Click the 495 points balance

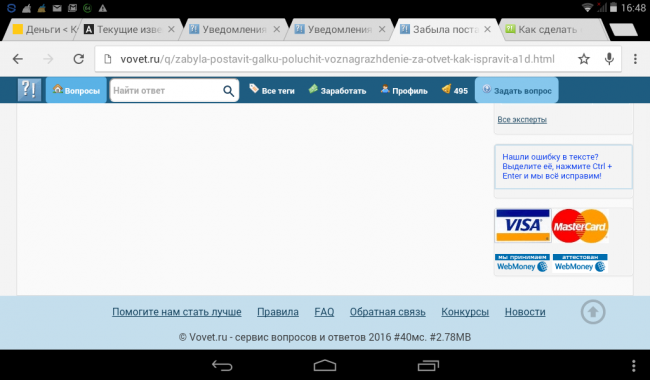tap(455, 90)
